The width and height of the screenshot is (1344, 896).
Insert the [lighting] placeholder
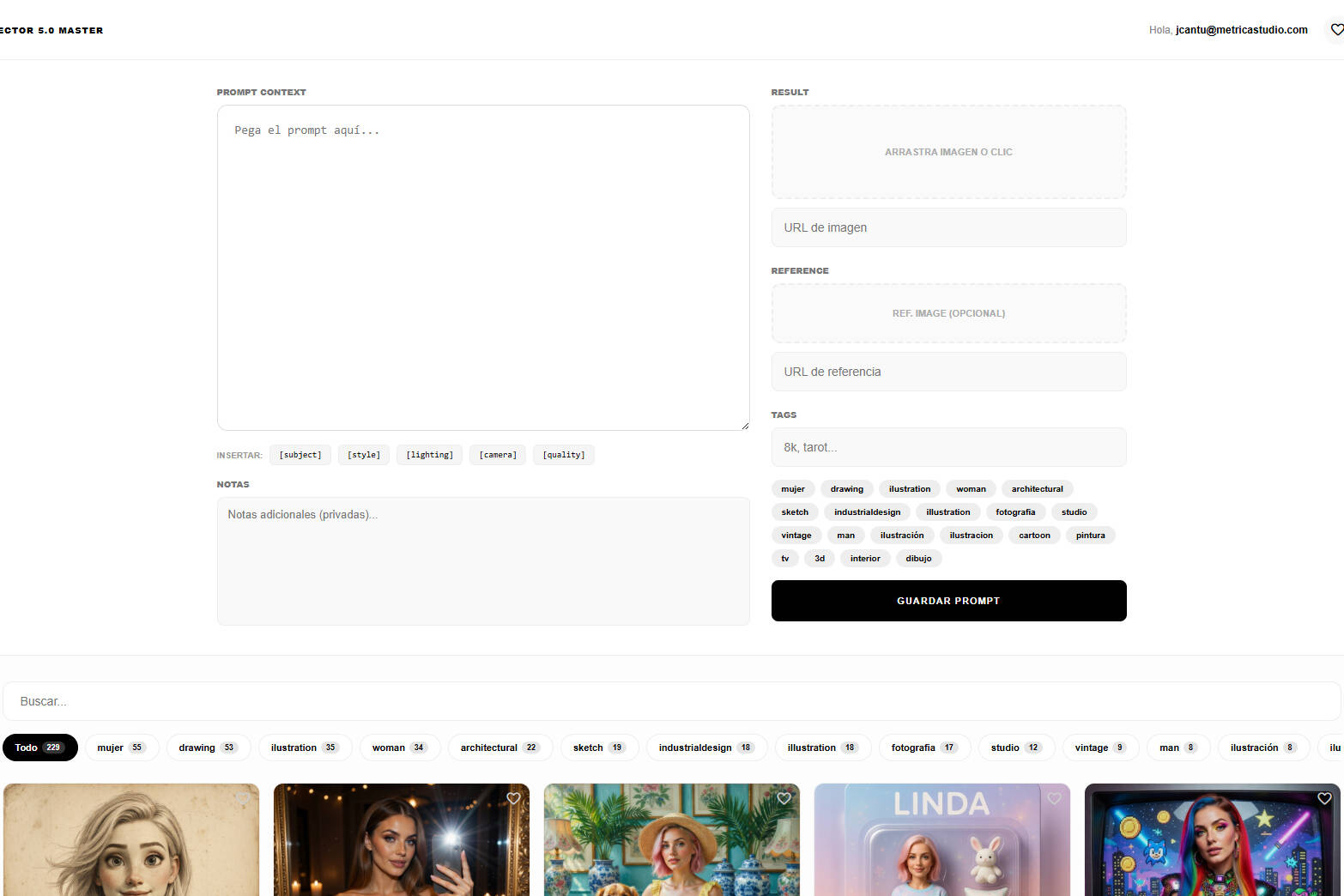point(429,455)
